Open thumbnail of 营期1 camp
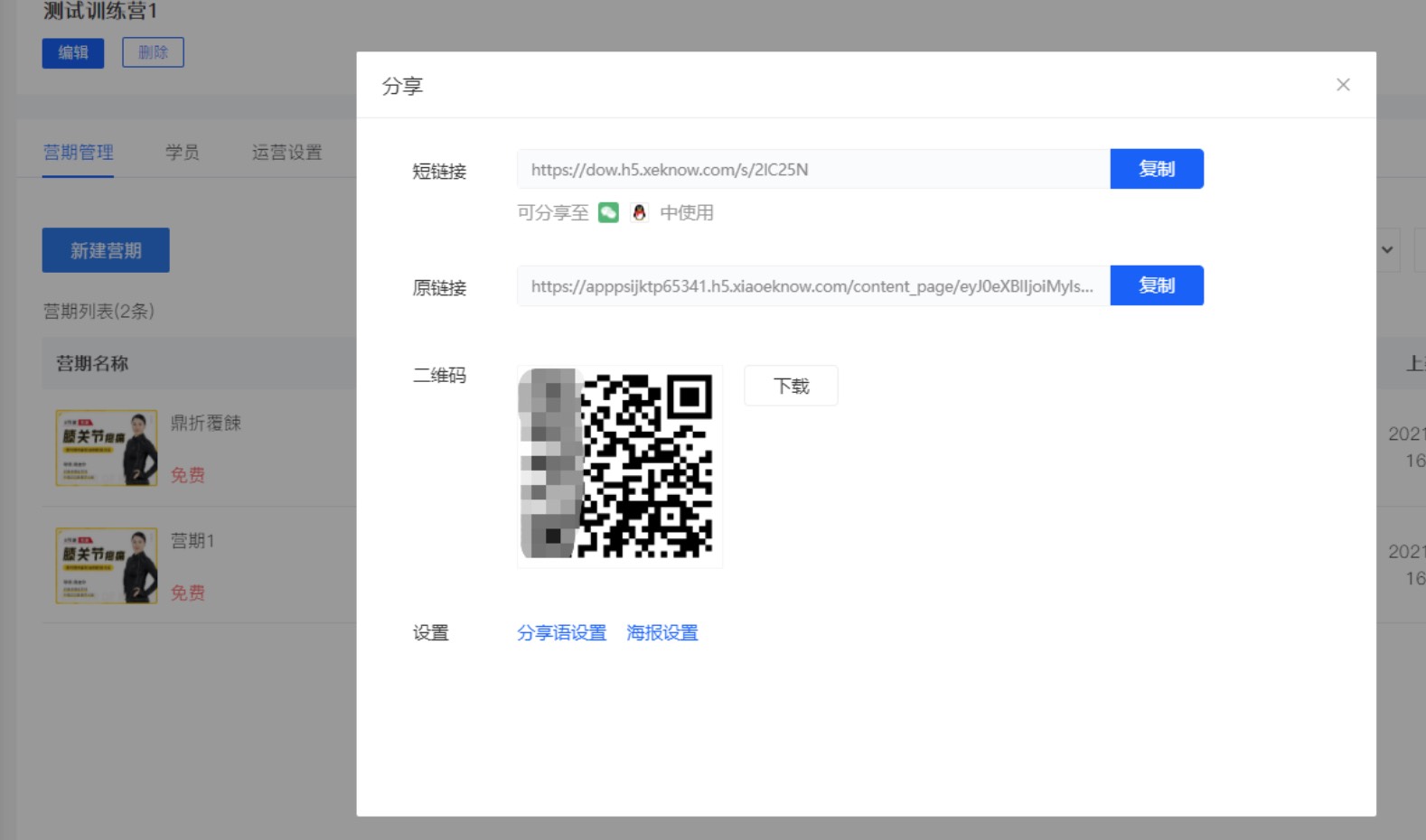The image size is (1426, 840). pos(107,565)
